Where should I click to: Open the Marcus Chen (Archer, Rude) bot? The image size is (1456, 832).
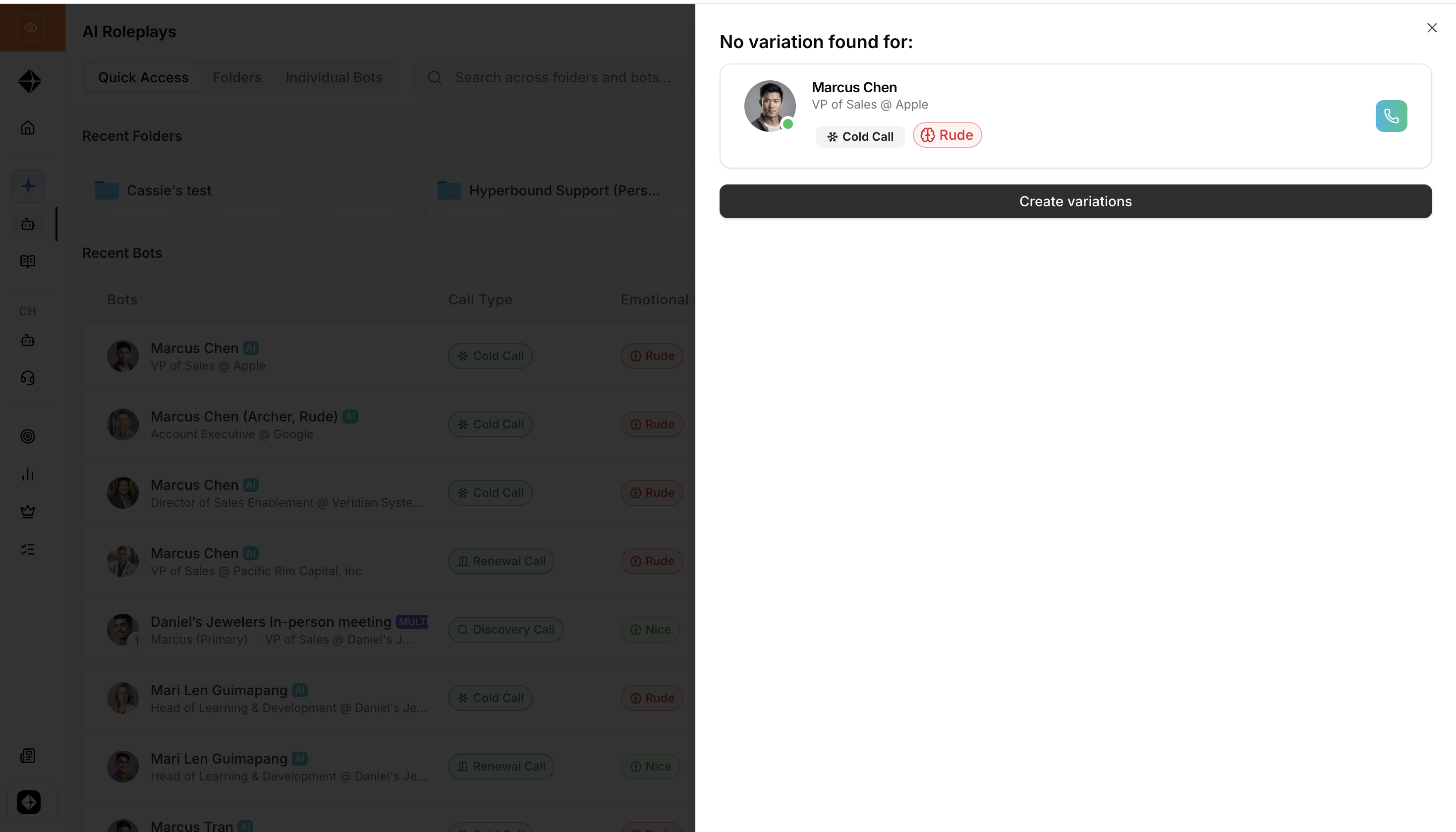(x=389, y=424)
